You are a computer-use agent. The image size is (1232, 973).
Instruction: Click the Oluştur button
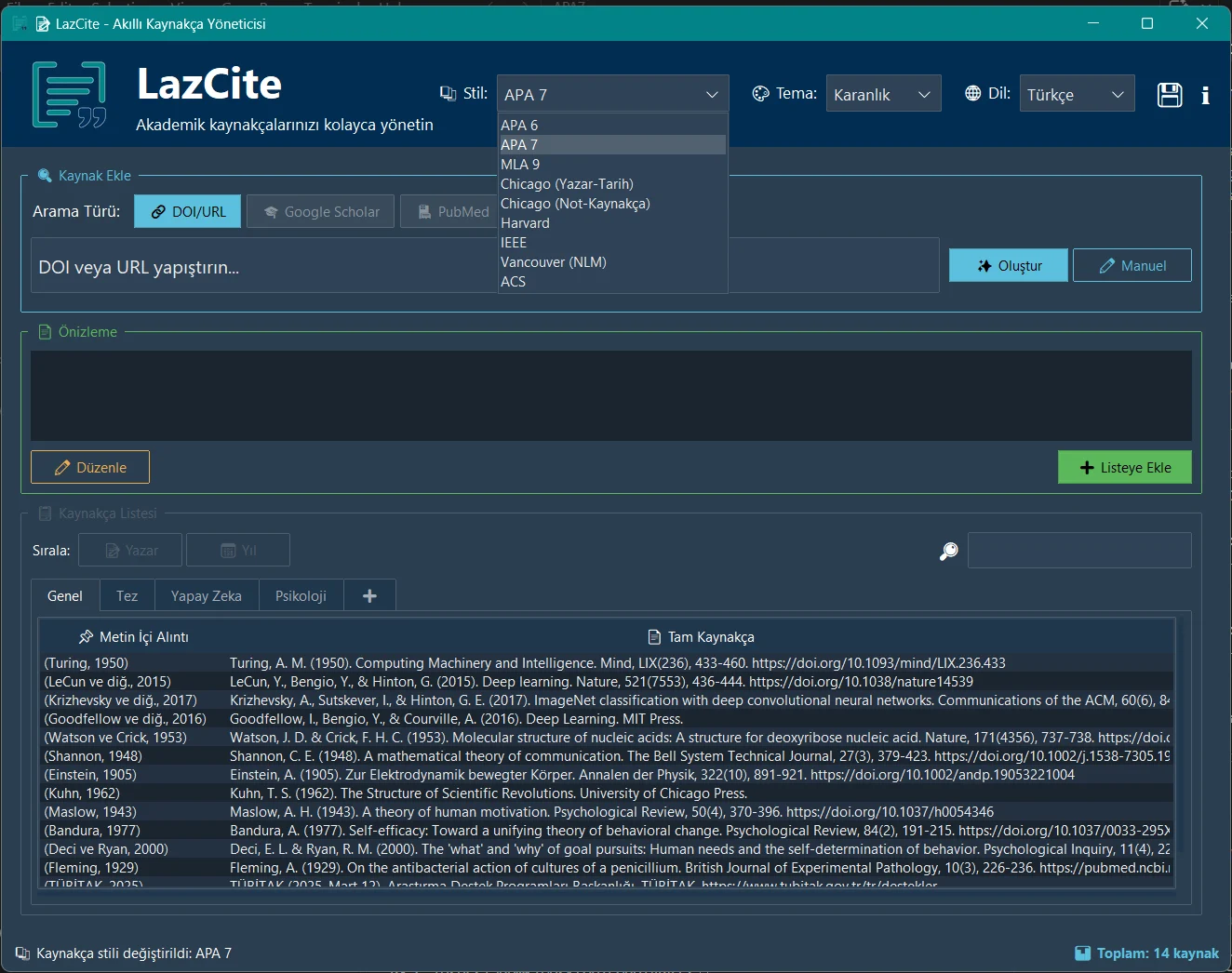tap(1009, 265)
